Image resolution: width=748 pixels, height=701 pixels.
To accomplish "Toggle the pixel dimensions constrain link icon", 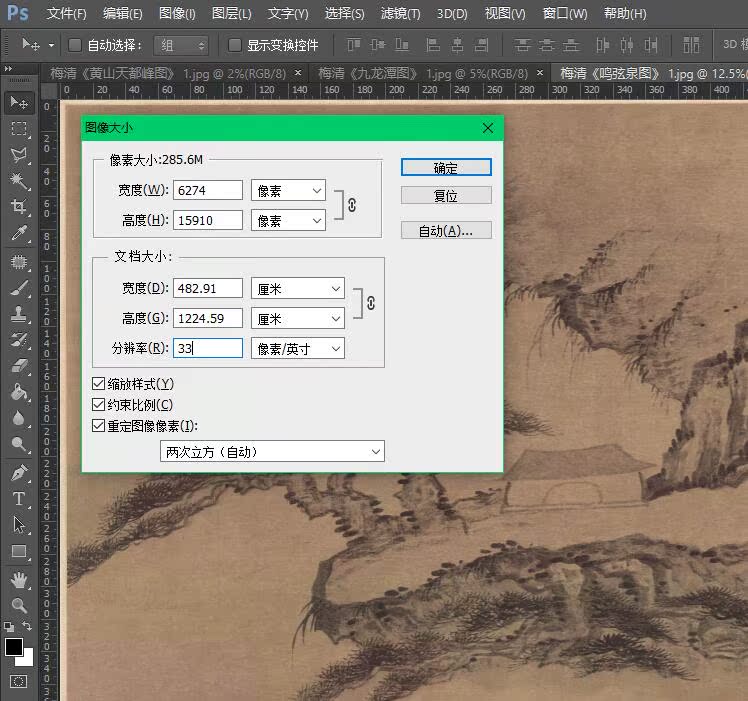I will pos(352,205).
